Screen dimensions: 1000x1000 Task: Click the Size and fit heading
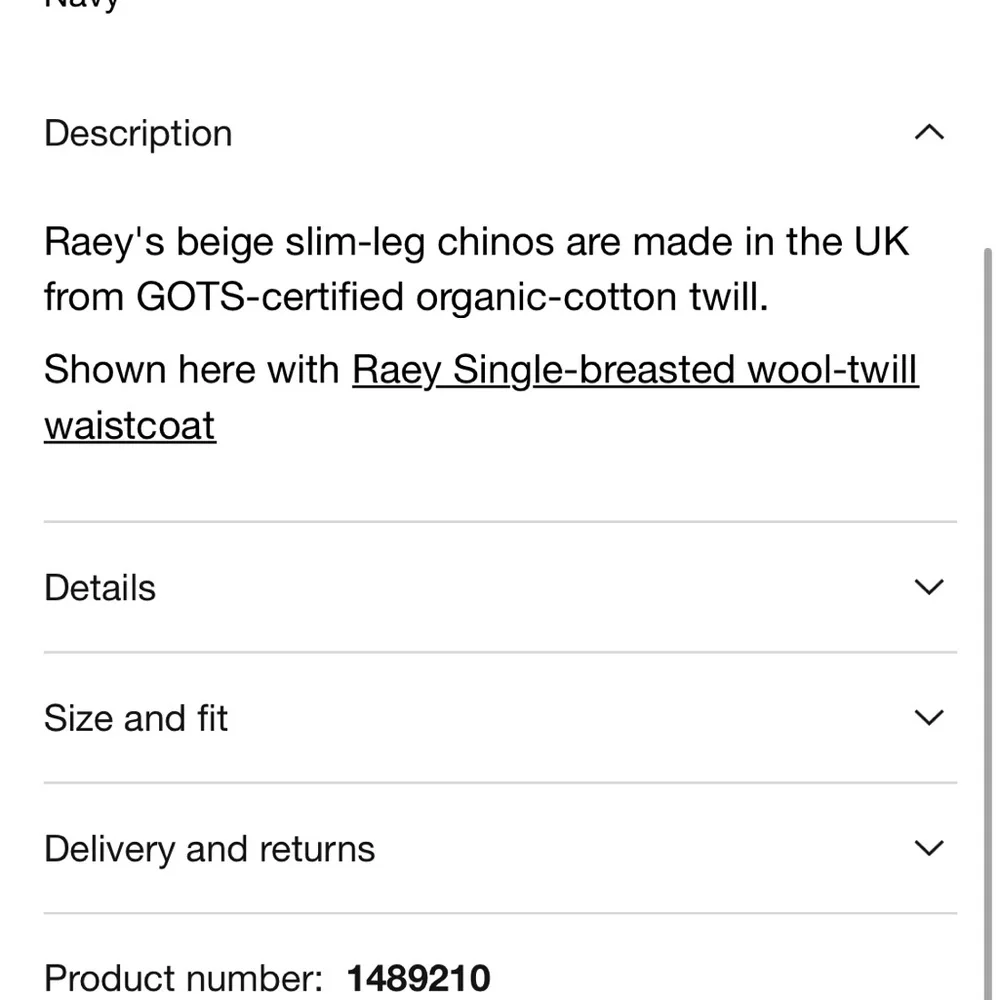135,717
